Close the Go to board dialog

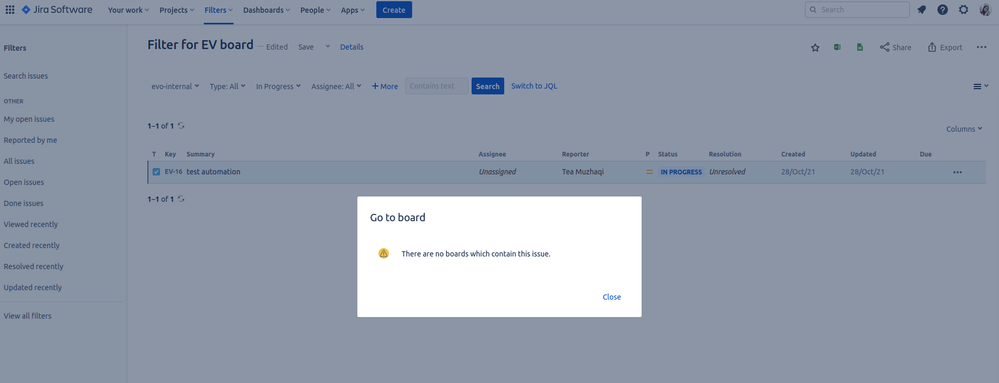pos(612,297)
